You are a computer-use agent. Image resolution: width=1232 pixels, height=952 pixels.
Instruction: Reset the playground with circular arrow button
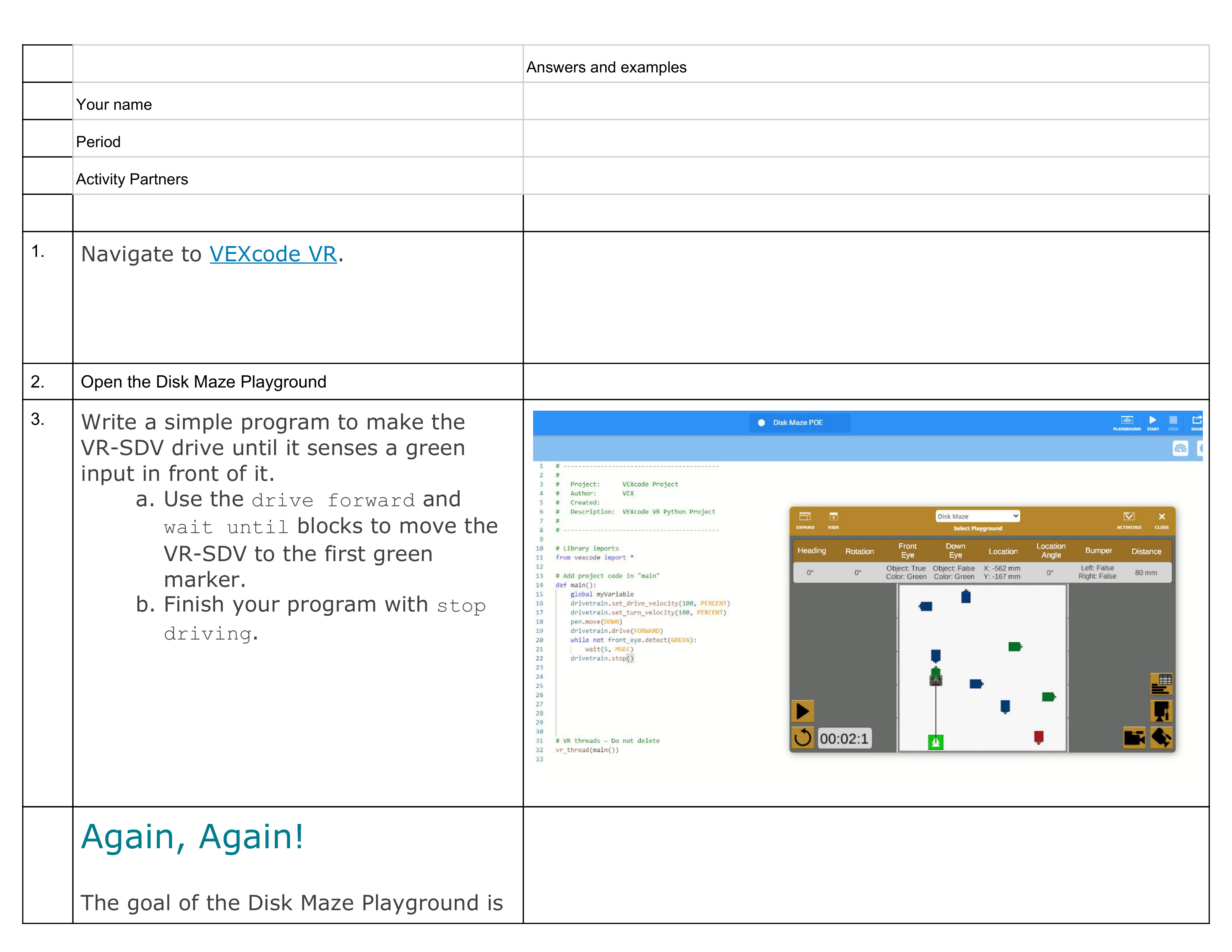pos(803,738)
